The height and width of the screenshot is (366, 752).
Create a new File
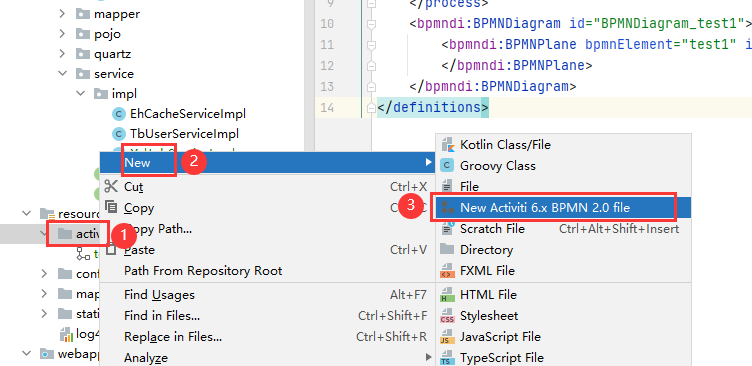tap(563, 186)
